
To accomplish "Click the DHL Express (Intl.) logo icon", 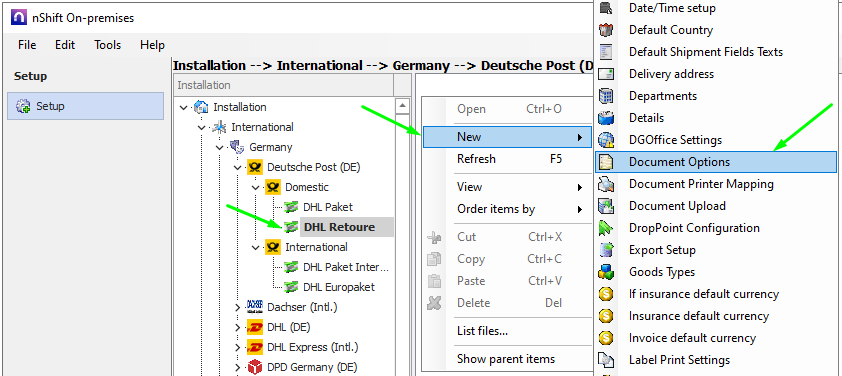I will pos(255,347).
